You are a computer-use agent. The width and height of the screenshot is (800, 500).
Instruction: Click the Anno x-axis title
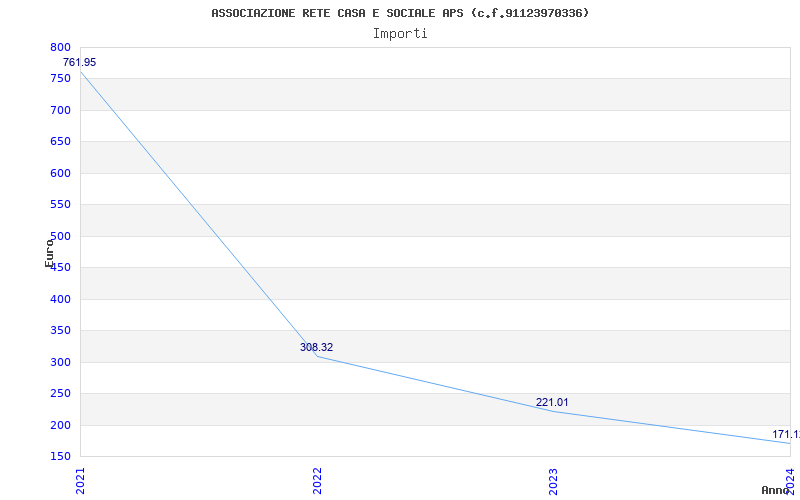click(776, 490)
